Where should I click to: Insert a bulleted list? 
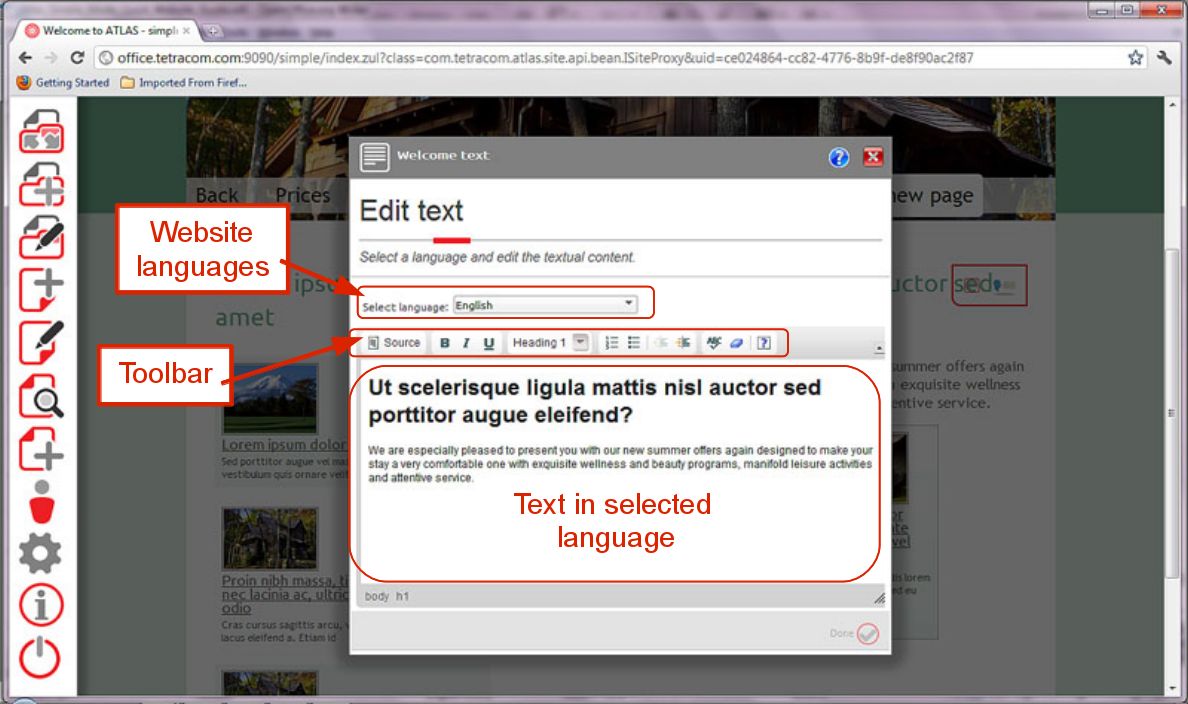pos(634,343)
